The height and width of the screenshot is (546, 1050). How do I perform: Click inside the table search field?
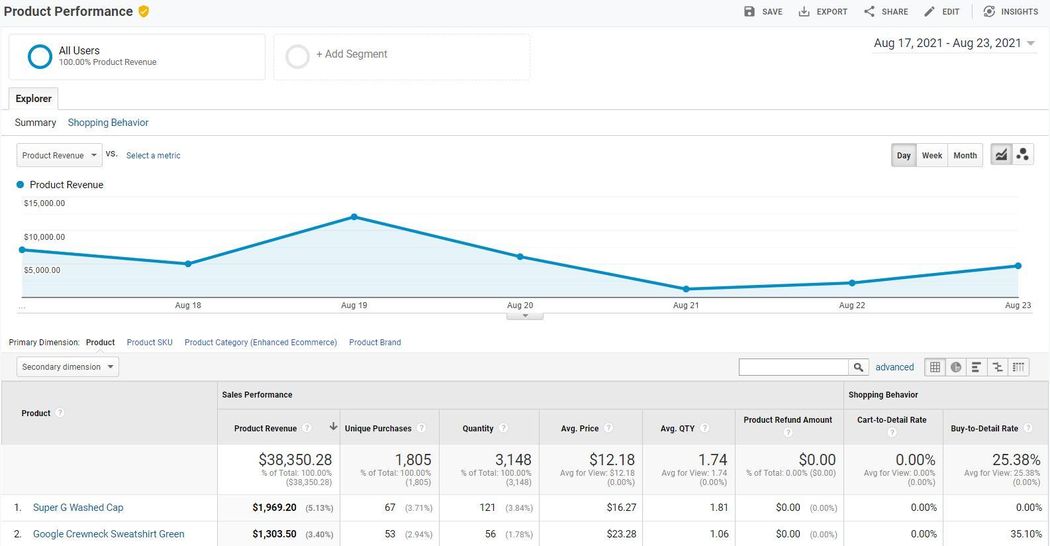point(793,367)
